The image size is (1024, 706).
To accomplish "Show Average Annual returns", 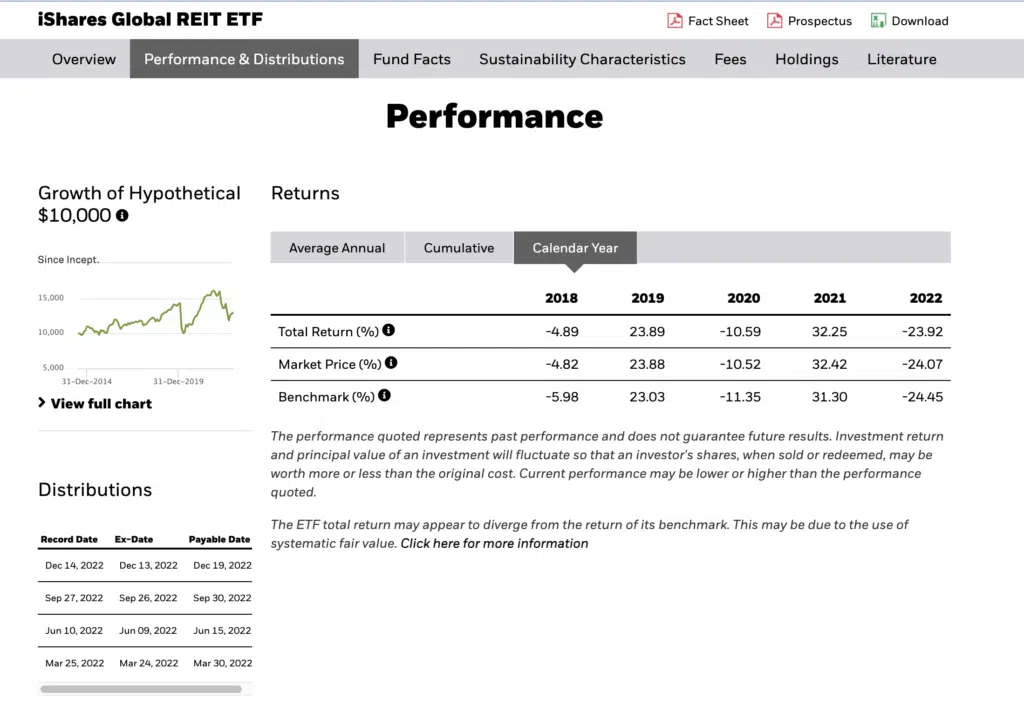I will [337, 248].
